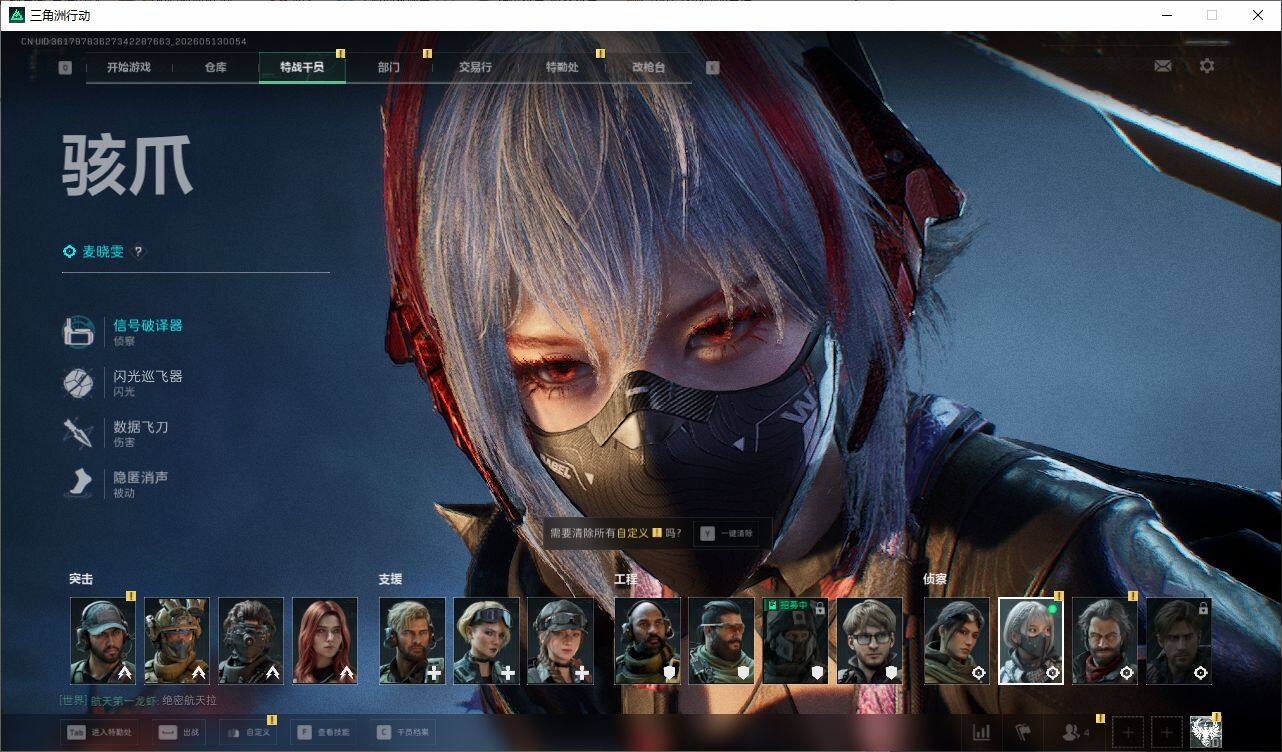
Task: Open the flag icon in the bottom bar
Action: coord(1023,733)
